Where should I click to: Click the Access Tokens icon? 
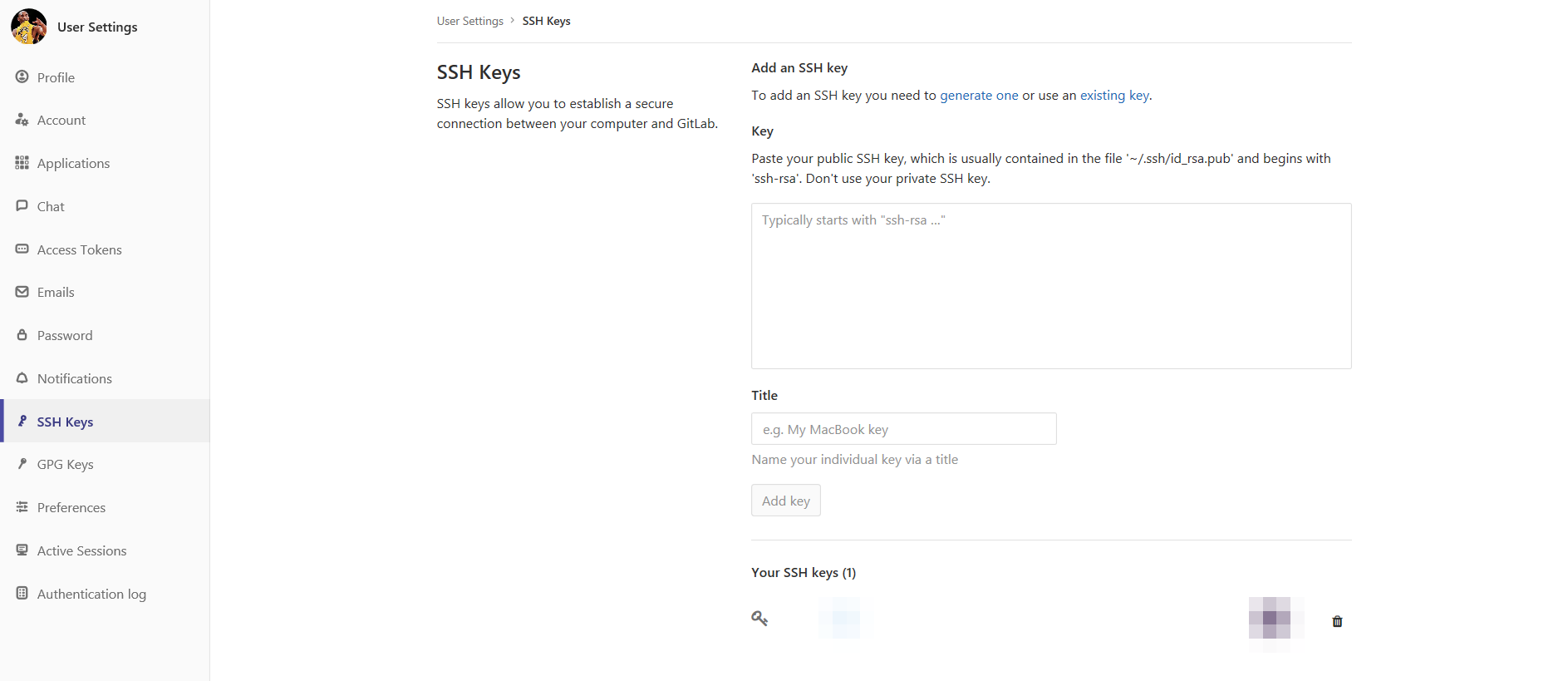coord(22,249)
